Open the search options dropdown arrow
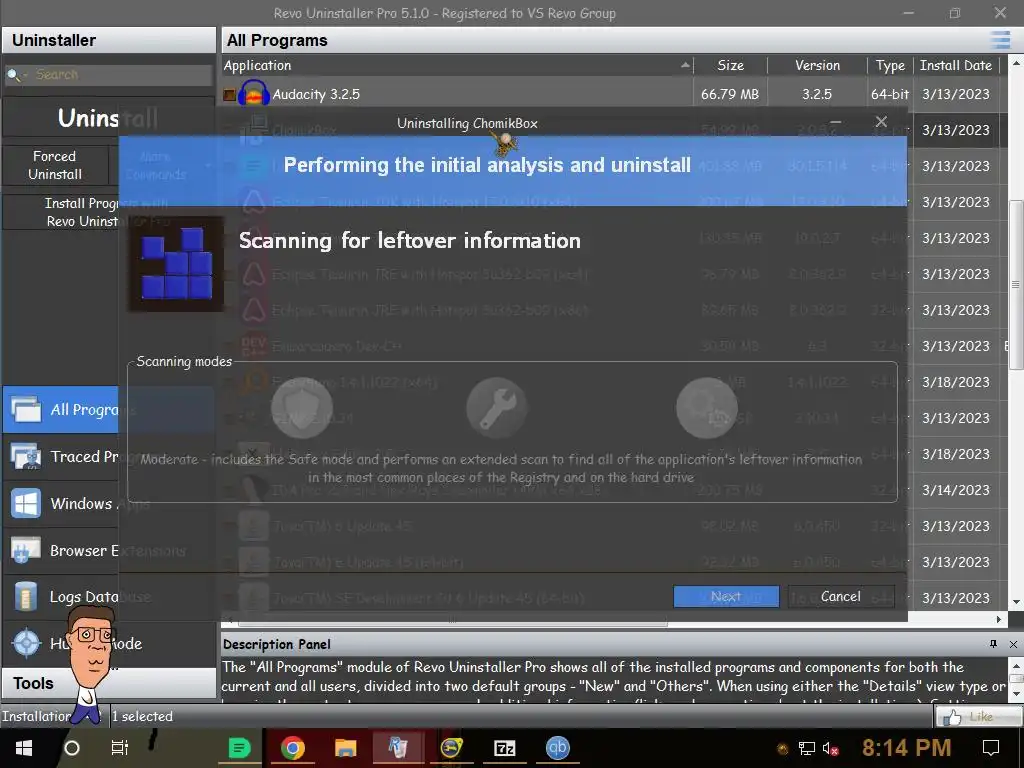 pyautogui.click(x=25, y=76)
